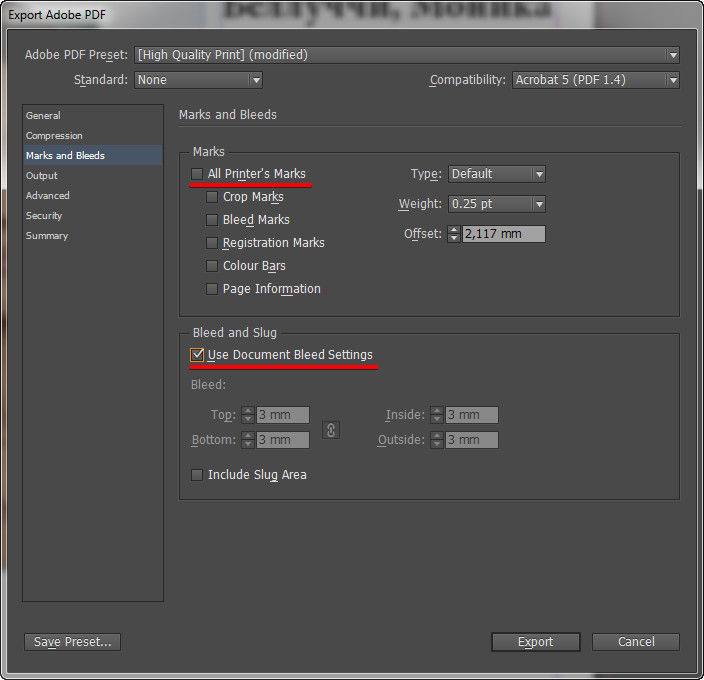Image resolution: width=704 pixels, height=680 pixels.
Task: Select the Marks and Bleeds section
Action: click(x=92, y=155)
